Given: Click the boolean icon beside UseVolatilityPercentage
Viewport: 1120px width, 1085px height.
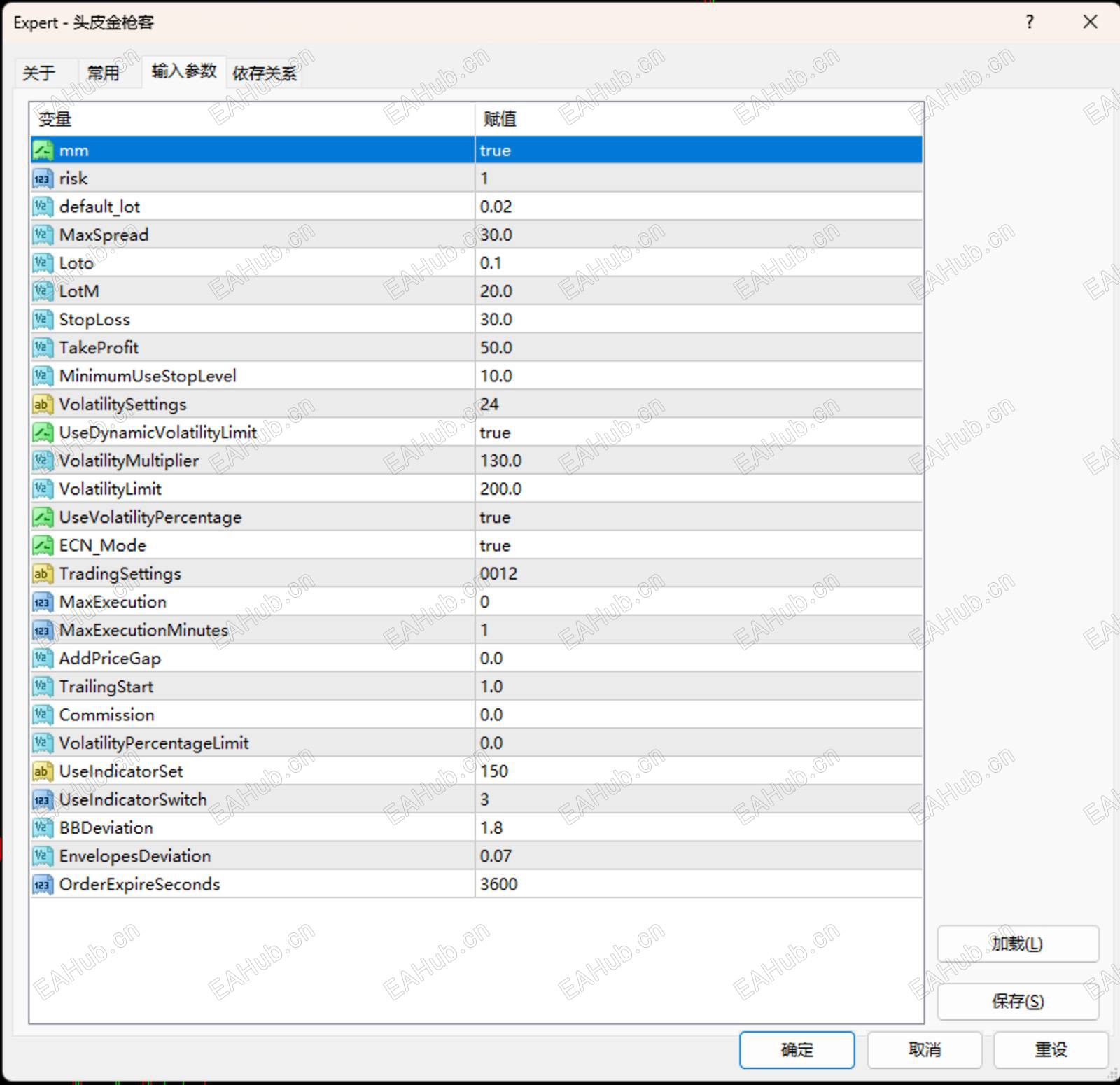Looking at the screenshot, I should tap(43, 517).
